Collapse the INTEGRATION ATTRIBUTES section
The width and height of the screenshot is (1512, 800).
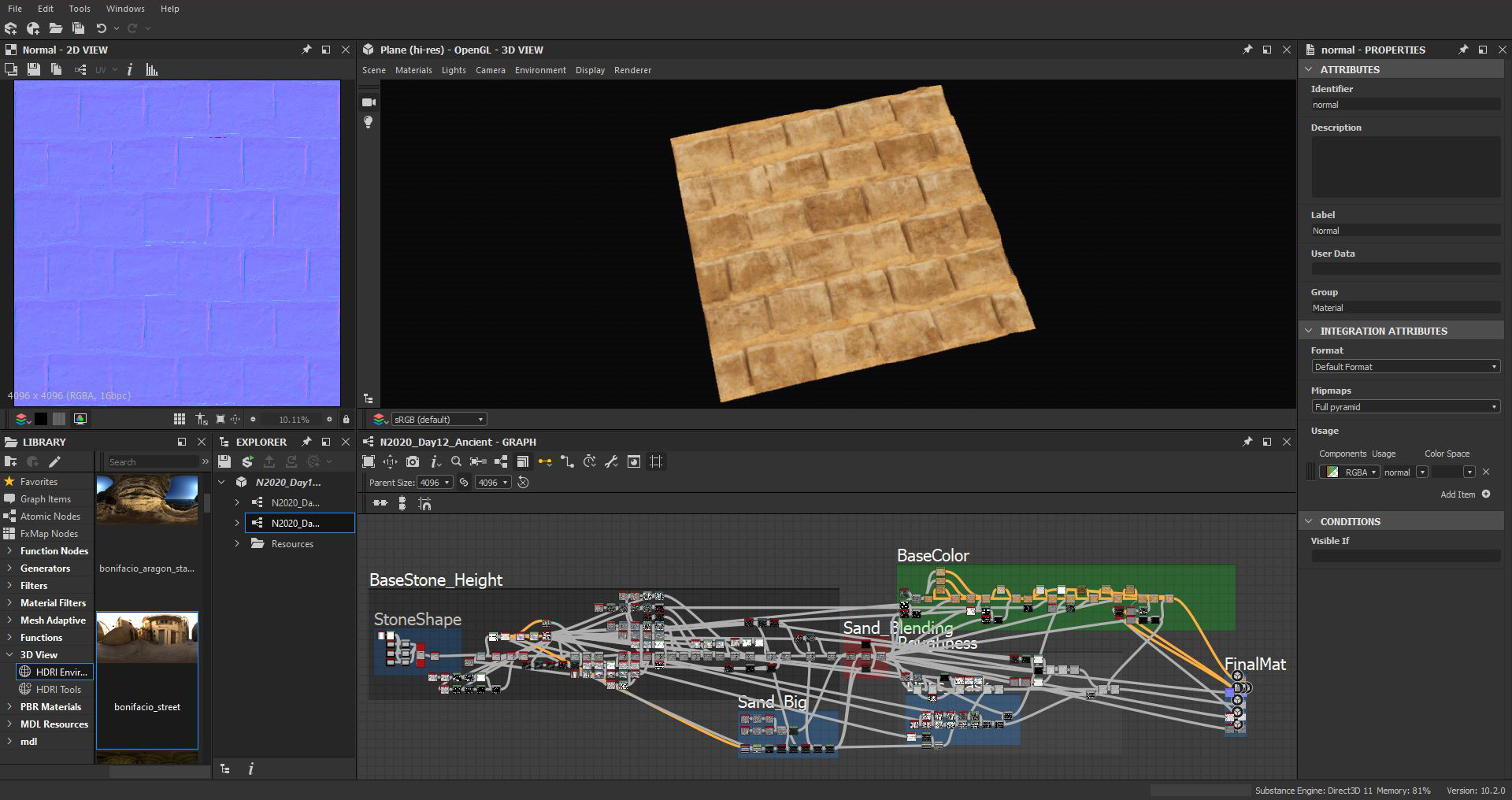pyautogui.click(x=1309, y=331)
